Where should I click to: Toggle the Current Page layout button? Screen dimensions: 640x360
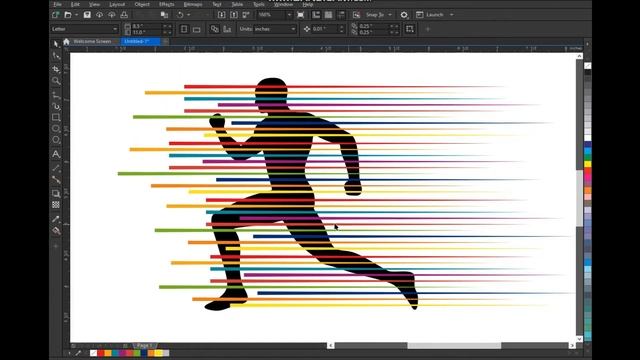point(227,29)
